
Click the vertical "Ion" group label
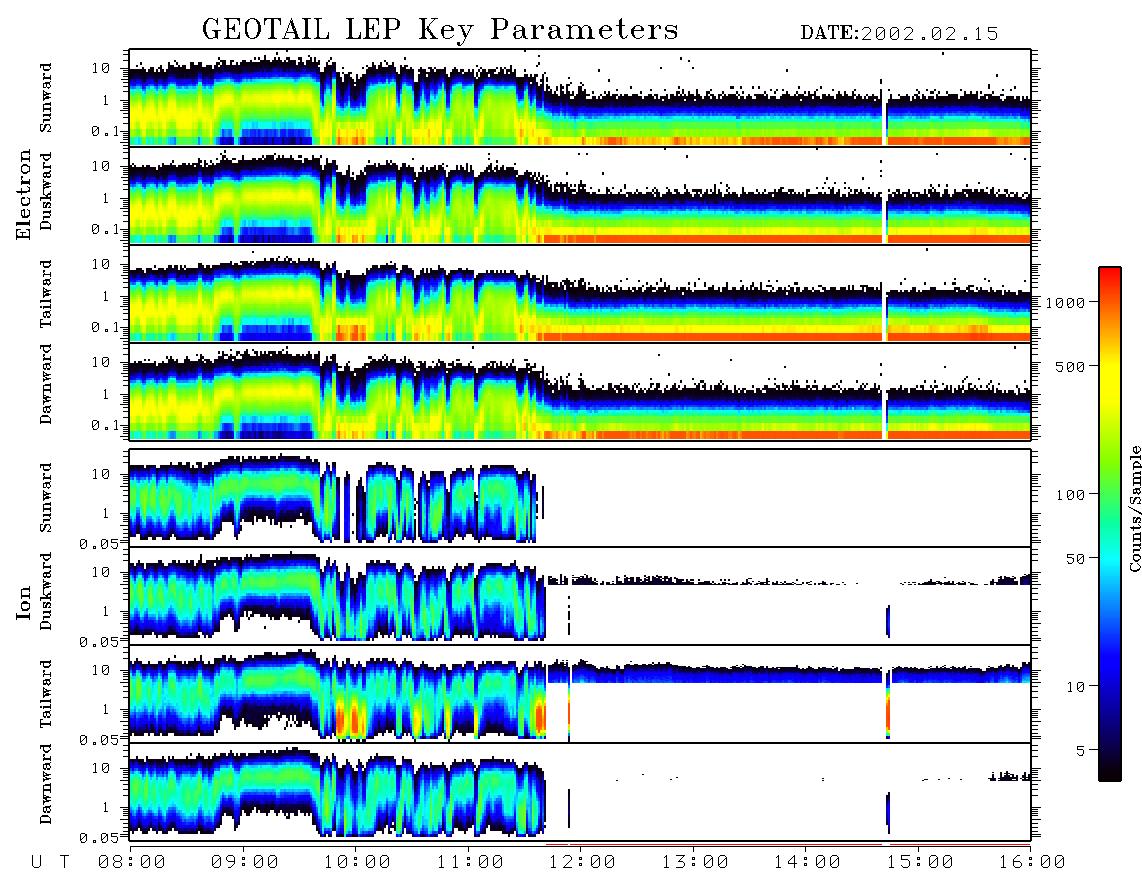coord(24,602)
